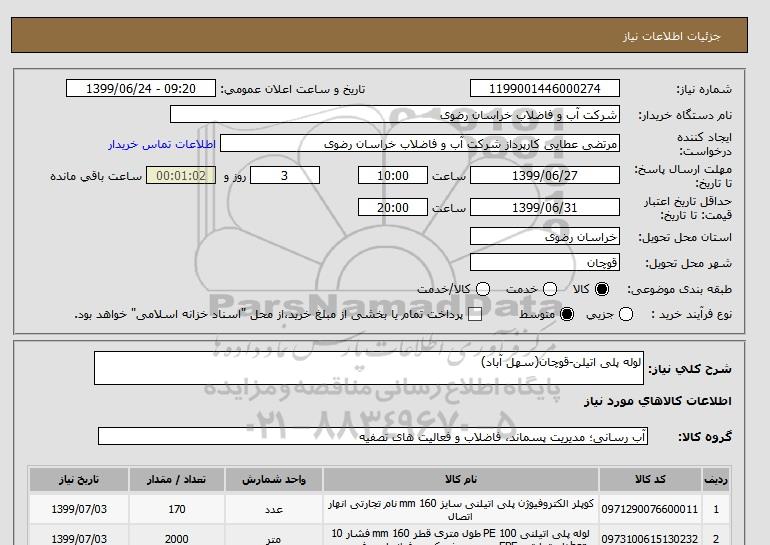The image size is (770, 545).
Task: Click the quantity cell 170
Action: (177, 510)
